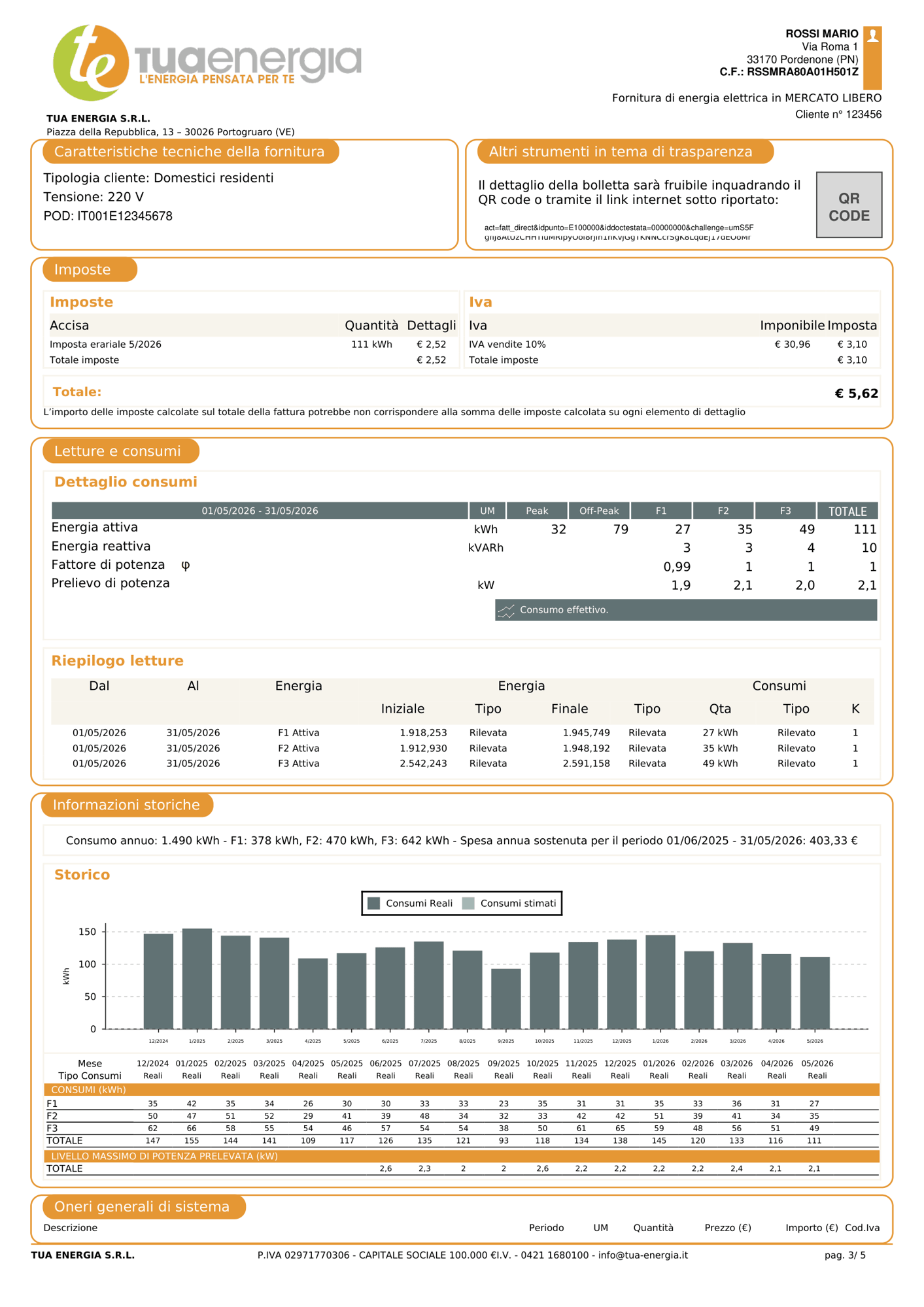Select the Oneri generali di sistema header

click(x=144, y=1206)
